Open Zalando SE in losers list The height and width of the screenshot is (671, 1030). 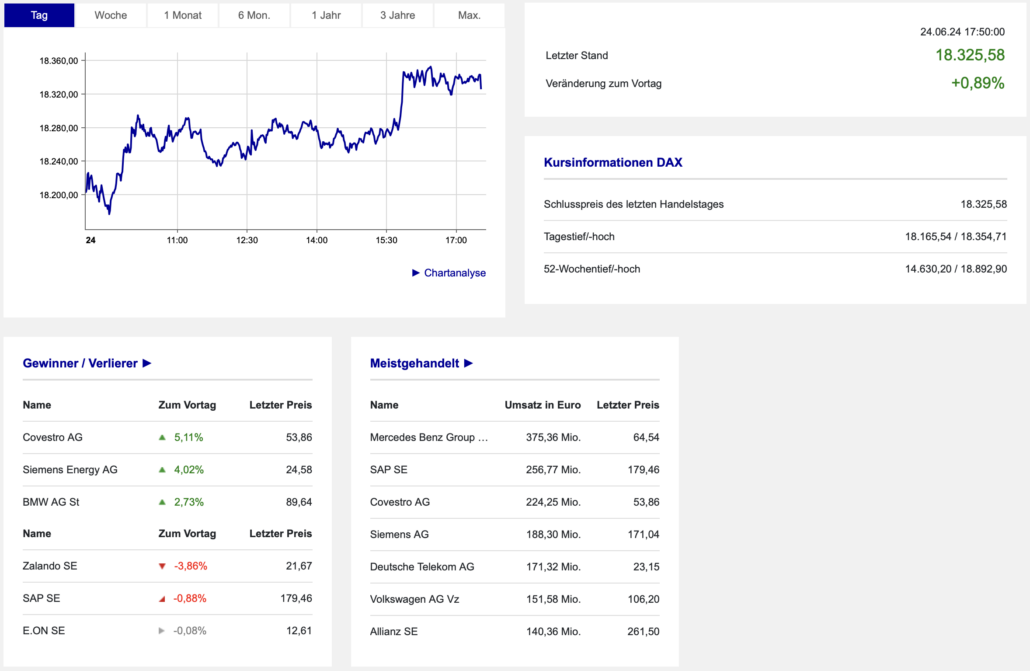pos(50,566)
